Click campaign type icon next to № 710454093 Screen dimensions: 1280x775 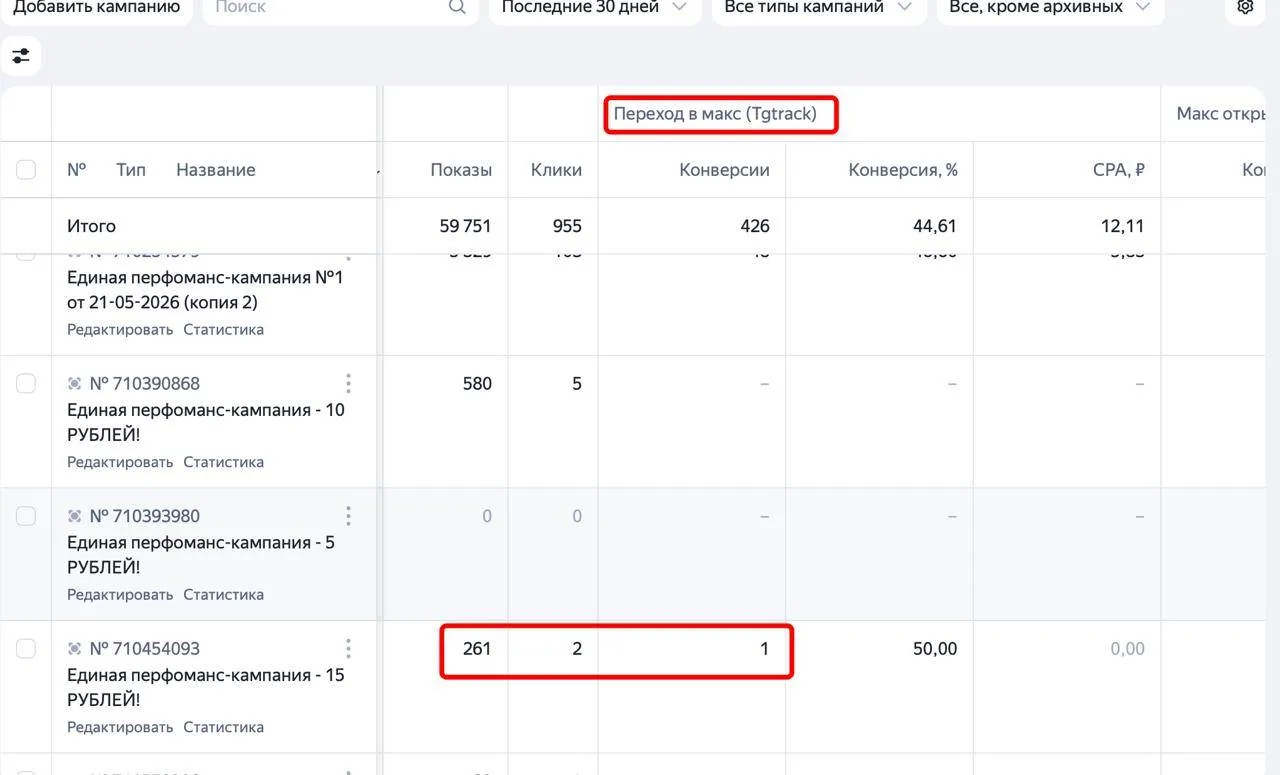click(74, 648)
